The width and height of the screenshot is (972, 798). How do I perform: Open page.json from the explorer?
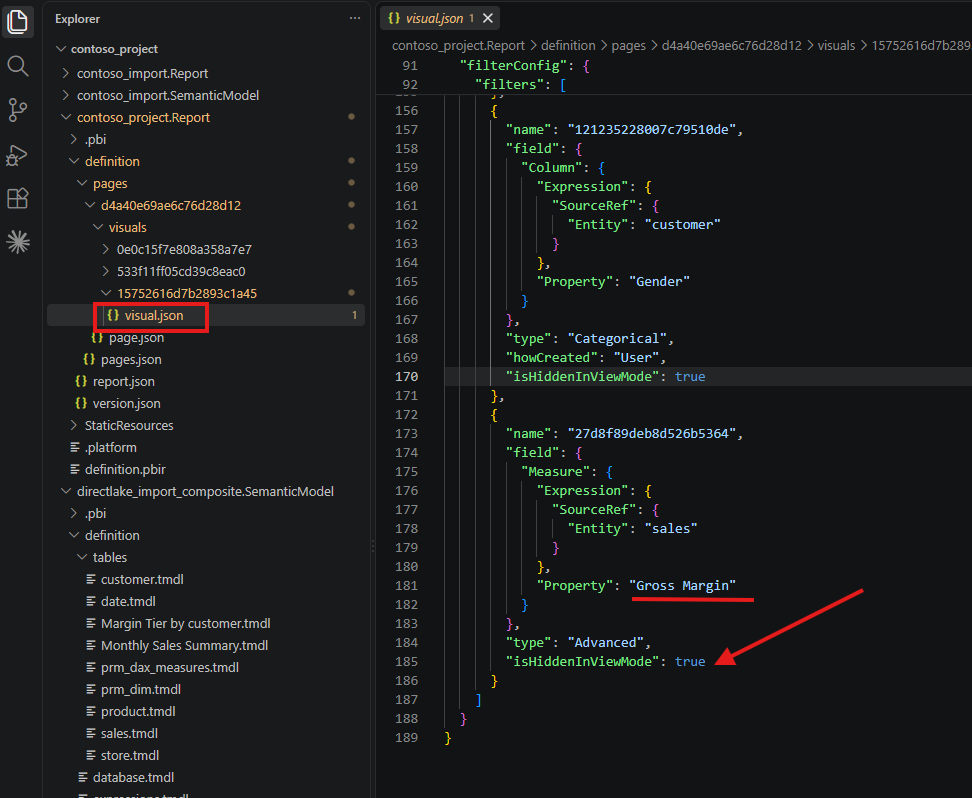(x=136, y=338)
